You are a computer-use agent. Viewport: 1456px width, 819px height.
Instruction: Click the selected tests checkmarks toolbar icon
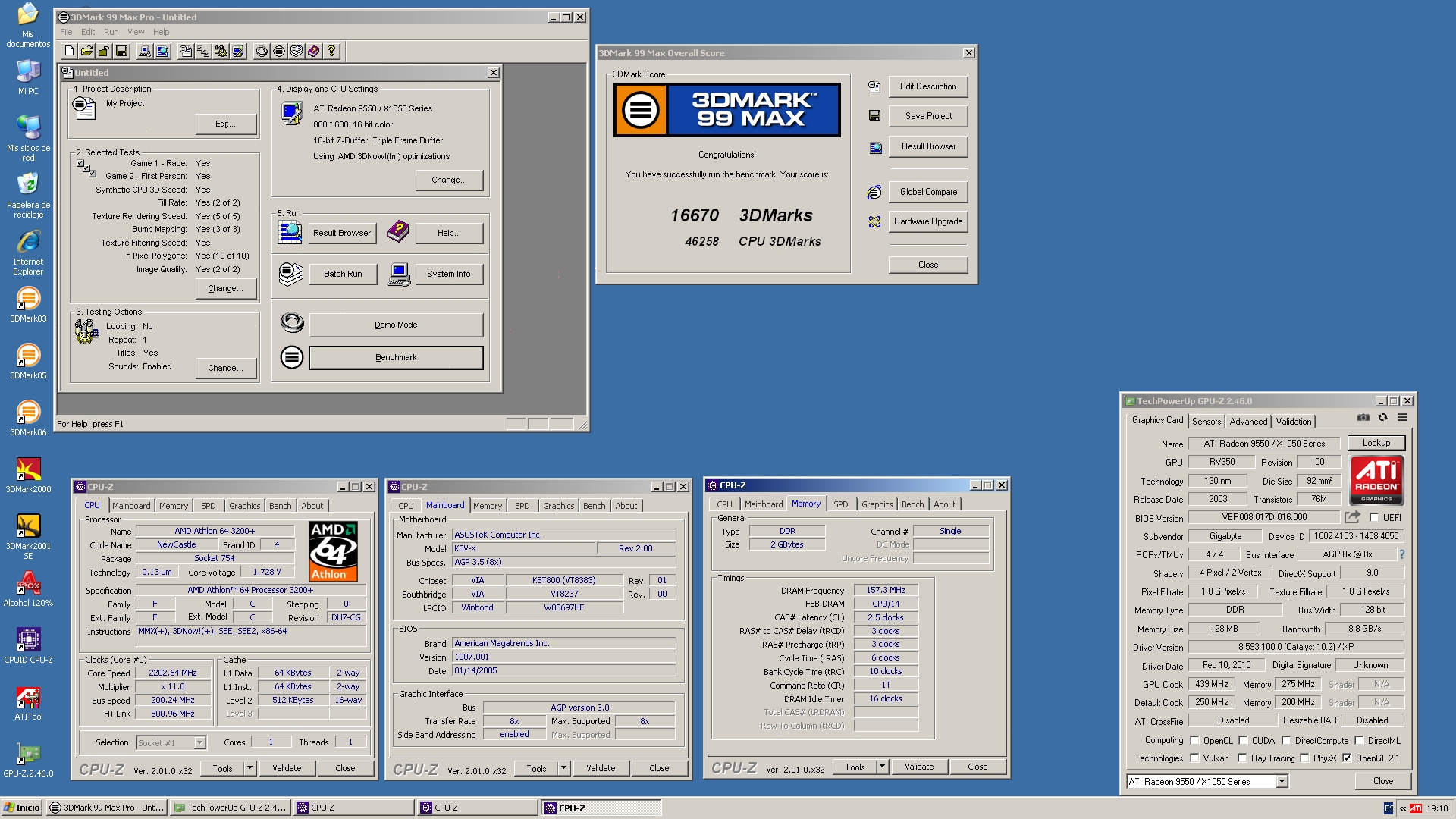202,51
